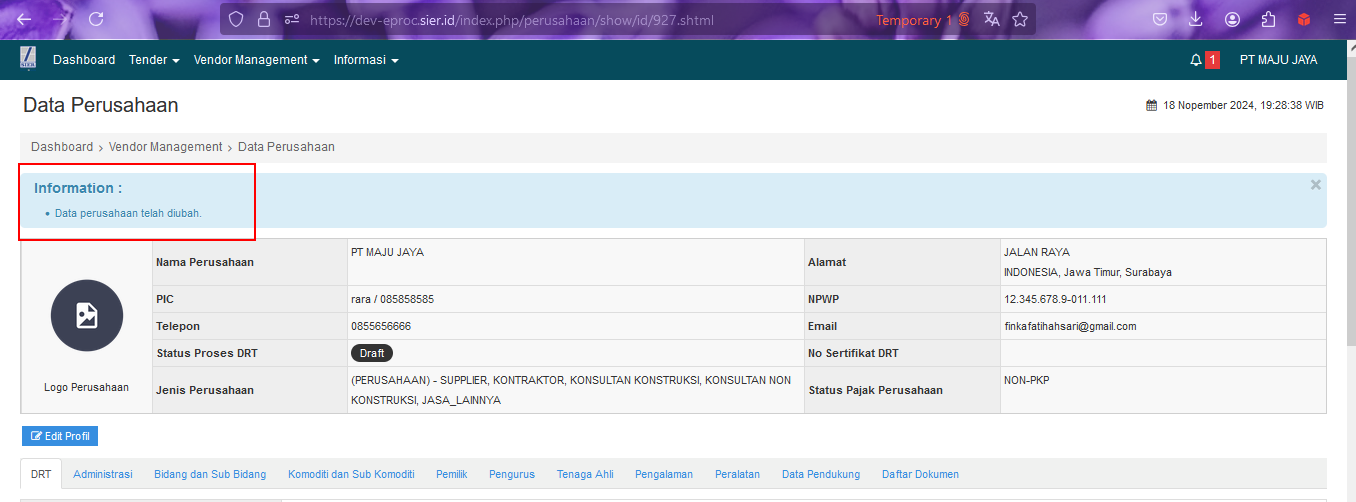Expand the Tender dropdown menu

tap(154, 60)
